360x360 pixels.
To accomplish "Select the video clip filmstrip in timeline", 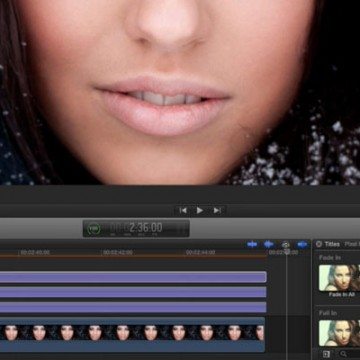I will (132, 334).
